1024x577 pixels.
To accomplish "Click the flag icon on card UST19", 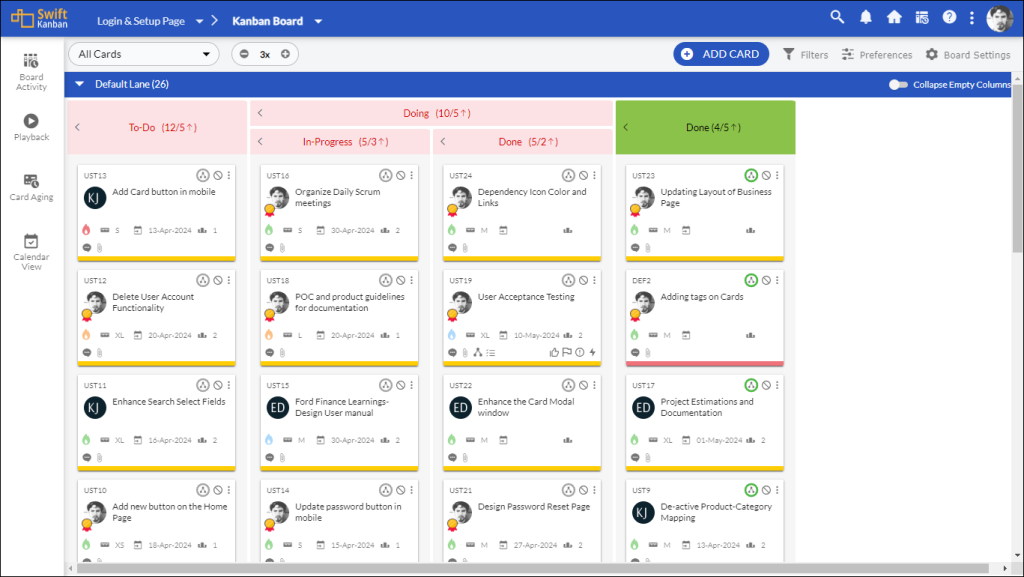I will tap(568, 352).
